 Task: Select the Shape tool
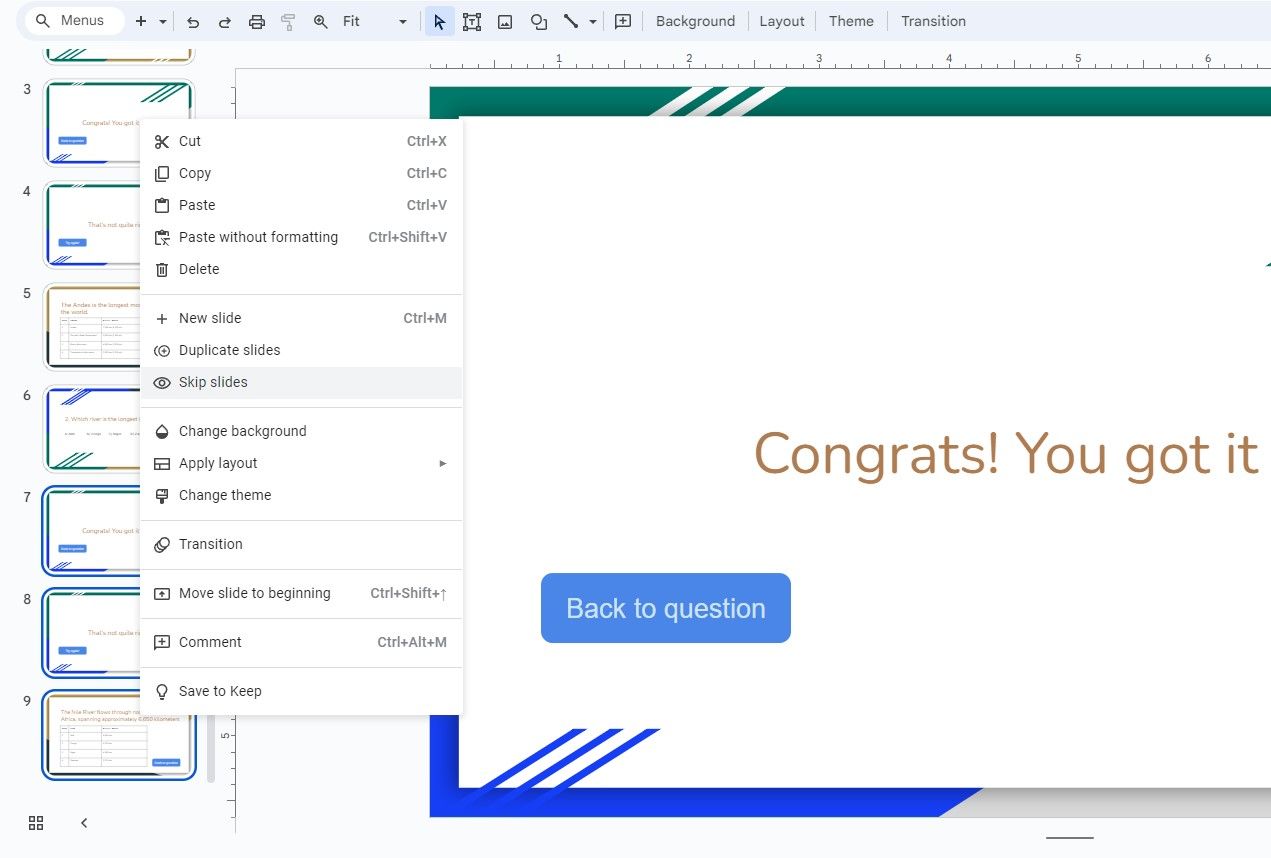538,21
